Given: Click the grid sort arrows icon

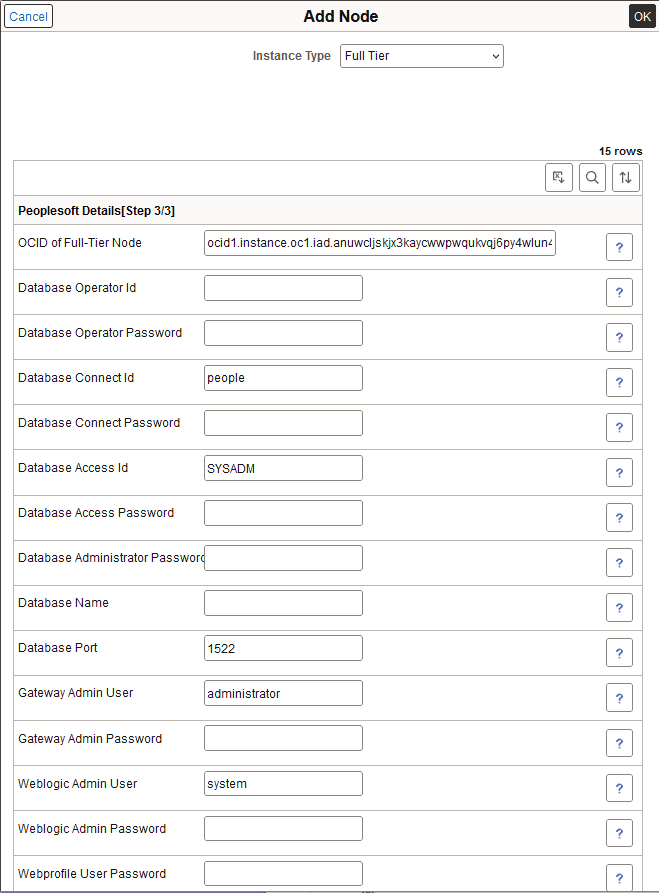Looking at the screenshot, I should coord(625,178).
